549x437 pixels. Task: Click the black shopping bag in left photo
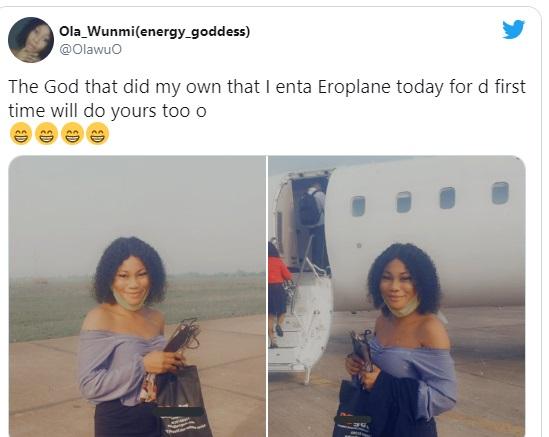pos(183,400)
